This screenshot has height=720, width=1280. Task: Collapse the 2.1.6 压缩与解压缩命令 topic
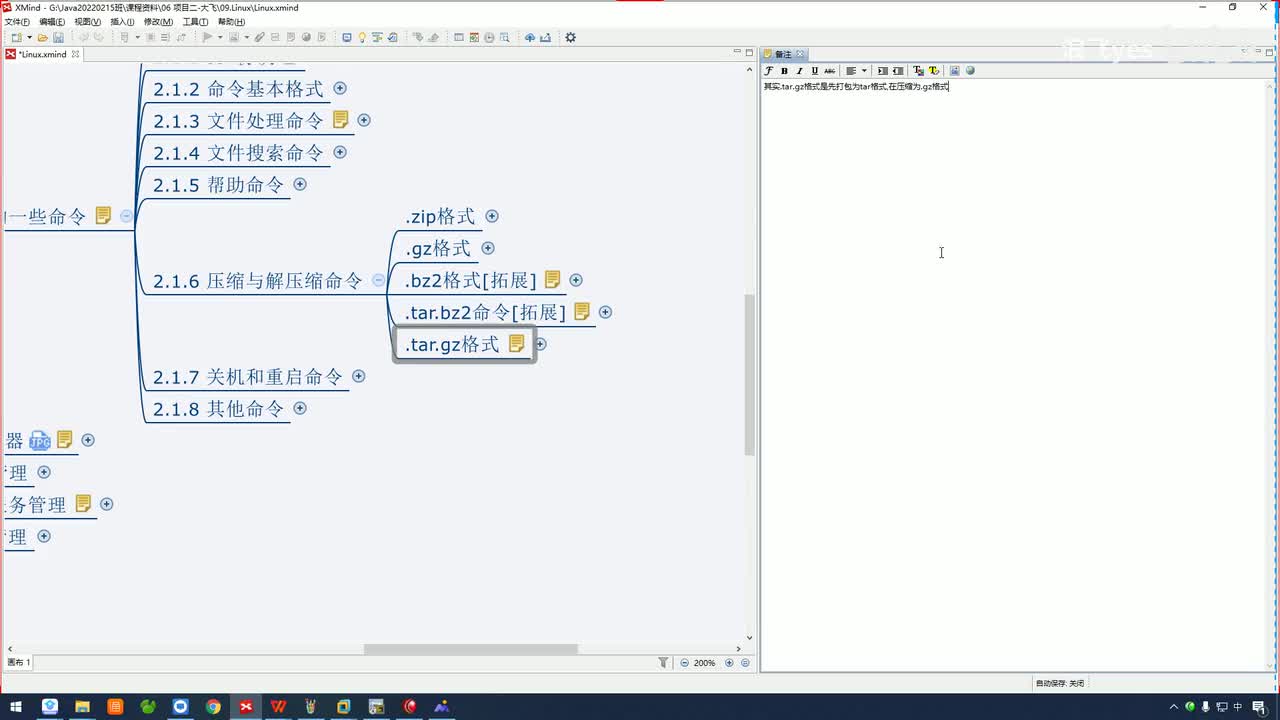[x=378, y=280]
